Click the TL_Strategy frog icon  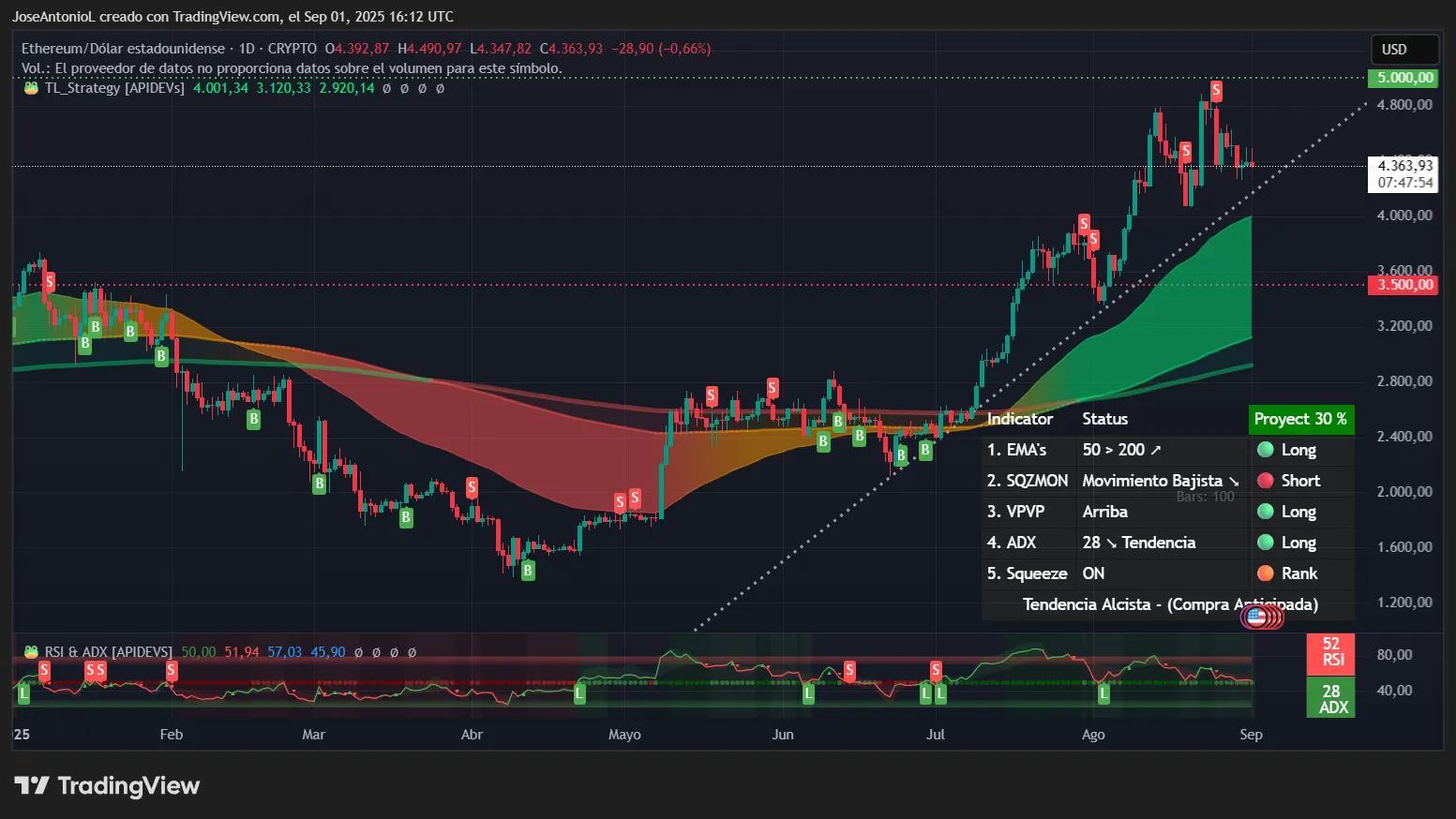(31, 88)
